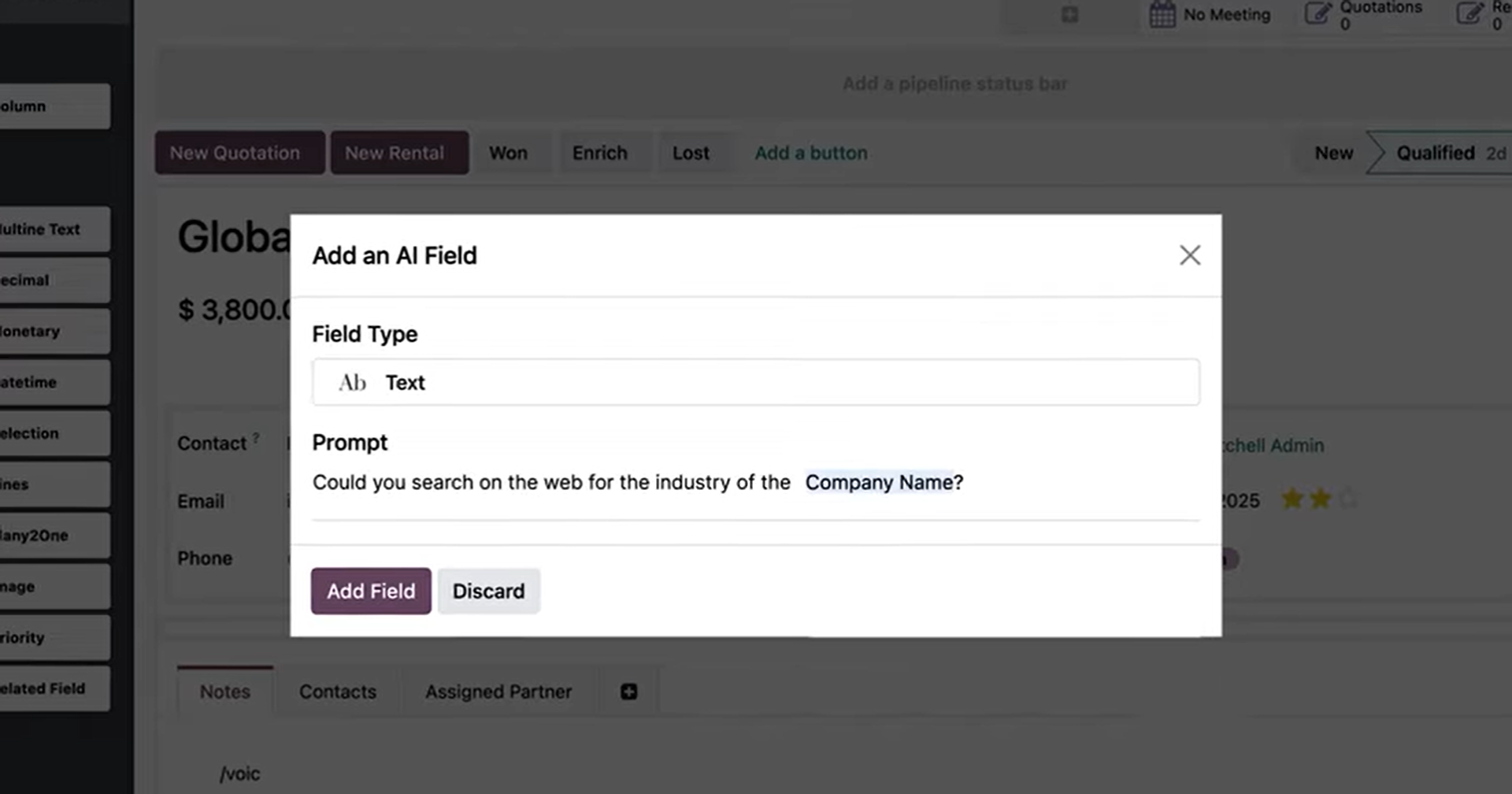Click the plus icon in top bar
Viewport: 1512px width, 794px height.
[1069, 14]
